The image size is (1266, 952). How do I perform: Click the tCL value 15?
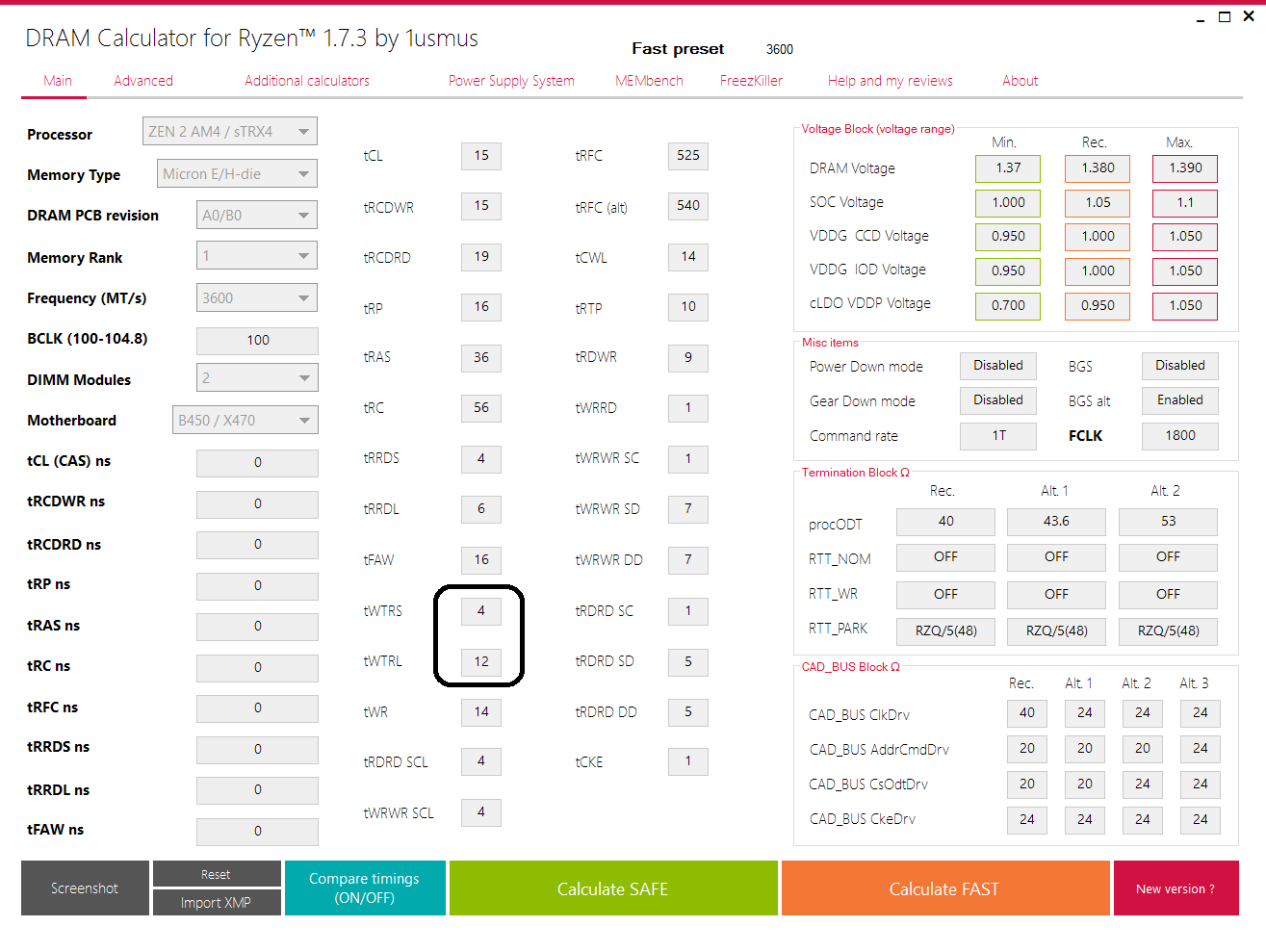(x=481, y=156)
